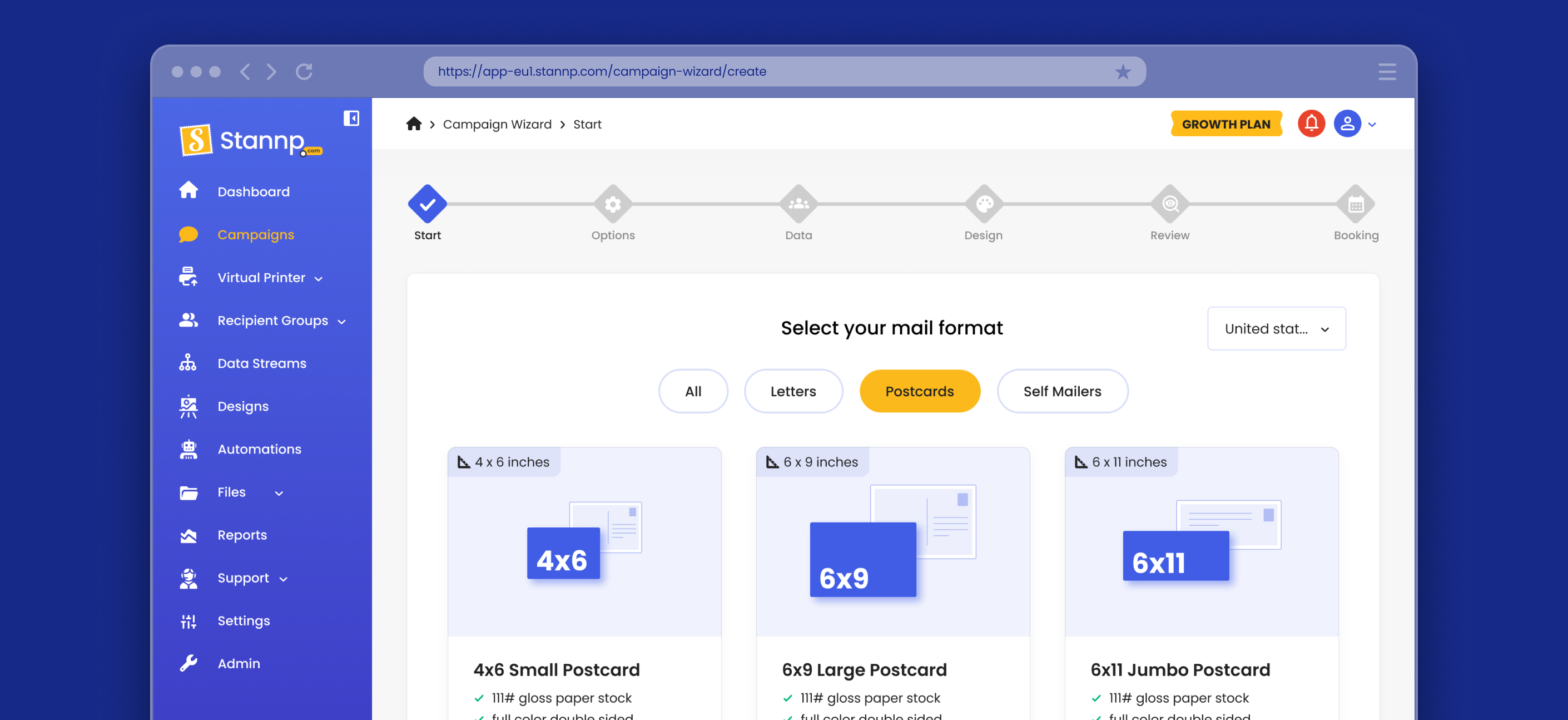
Task: Go to Data Streams in sidebar
Action: tap(262, 363)
